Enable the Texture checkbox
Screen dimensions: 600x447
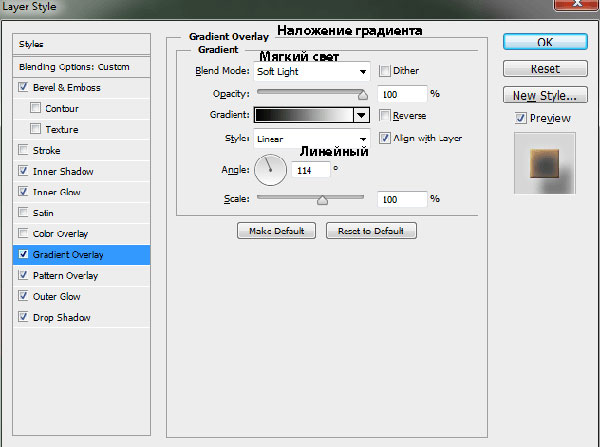pyautogui.click(x=35, y=129)
